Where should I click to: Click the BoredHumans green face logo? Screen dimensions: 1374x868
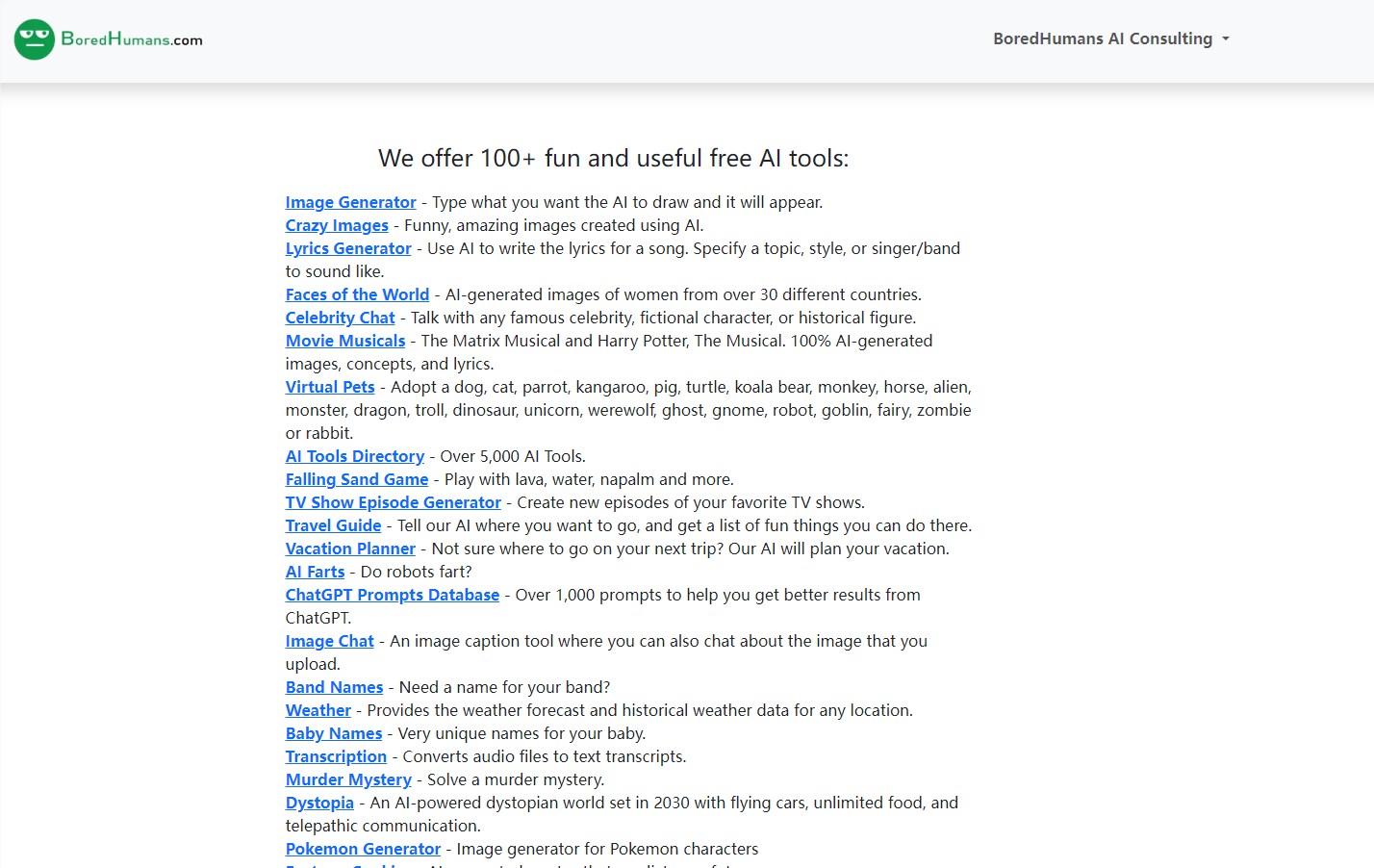[35, 39]
